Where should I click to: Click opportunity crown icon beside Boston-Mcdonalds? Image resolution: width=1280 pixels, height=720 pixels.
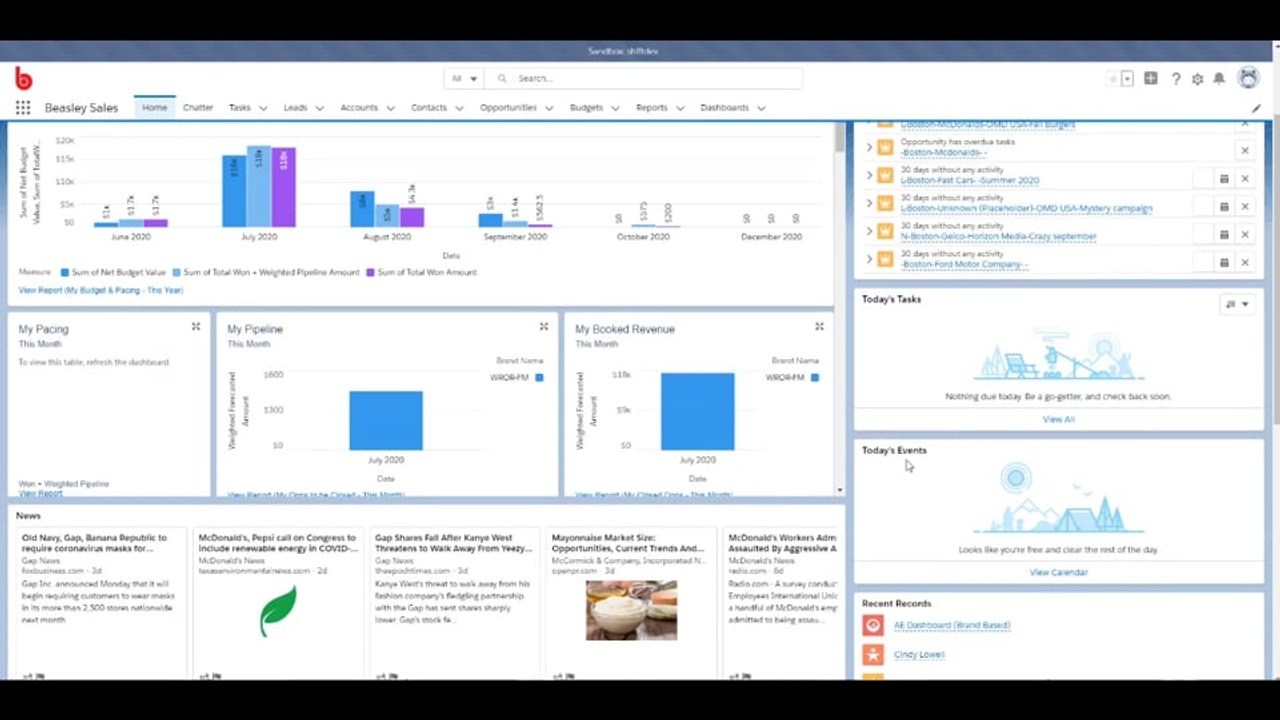[885, 147]
